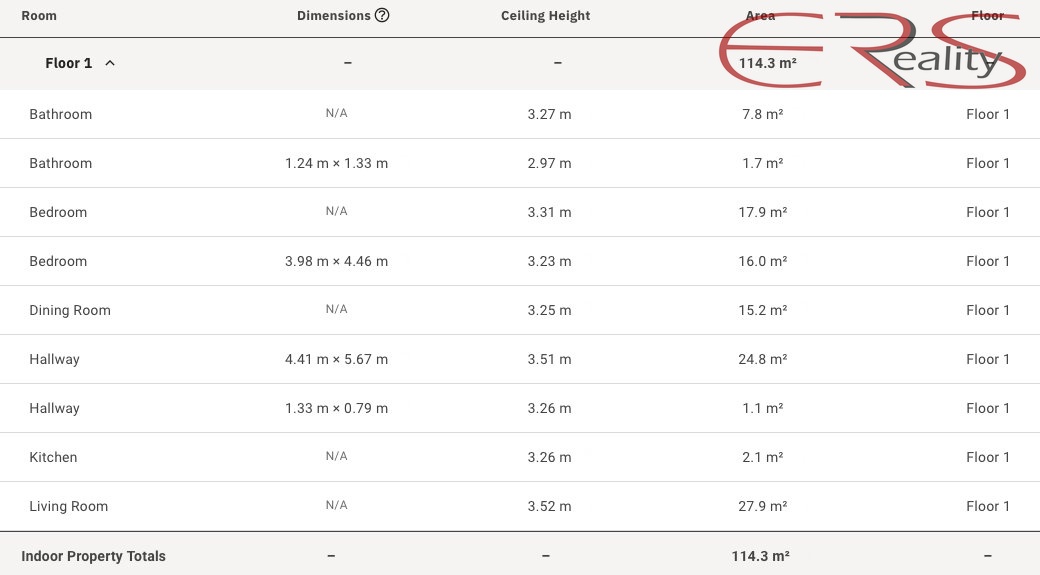Select the Living Room row

click(520, 506)
